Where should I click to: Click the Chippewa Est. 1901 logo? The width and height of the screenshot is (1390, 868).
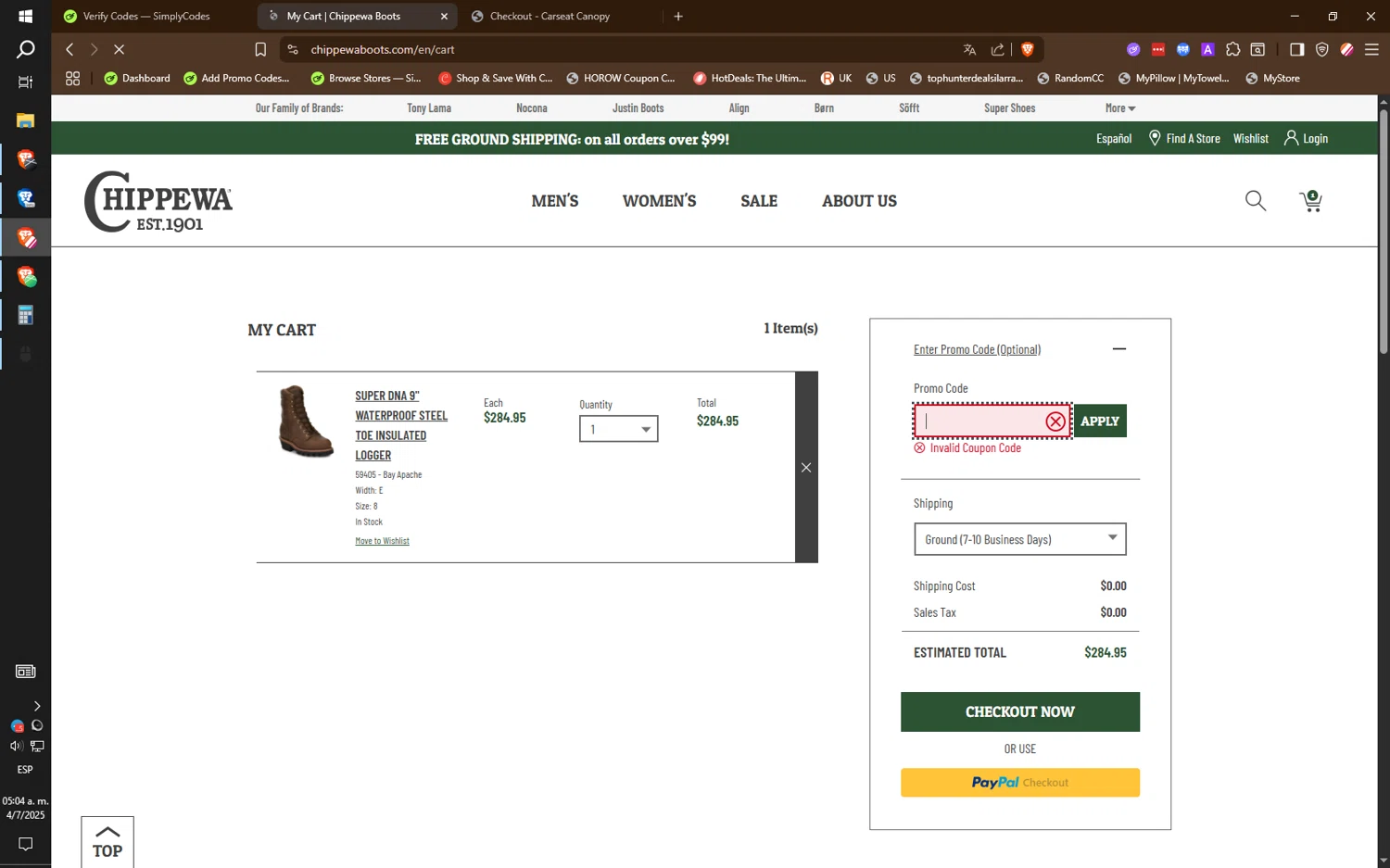pyautogui.click(x=158, y=201)
